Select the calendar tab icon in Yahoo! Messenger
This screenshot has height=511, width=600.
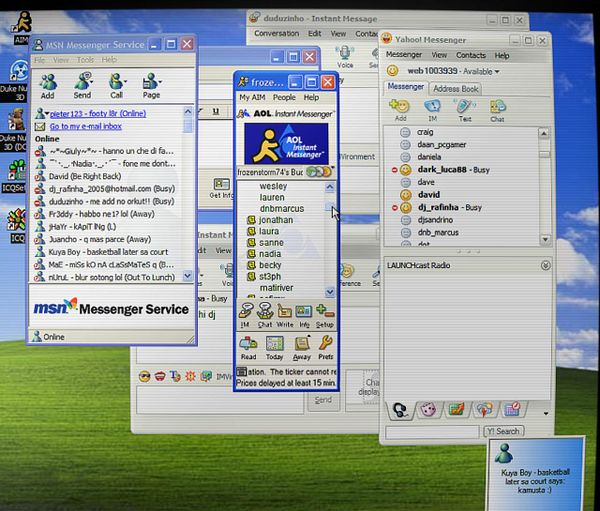(x=512, y=409)
